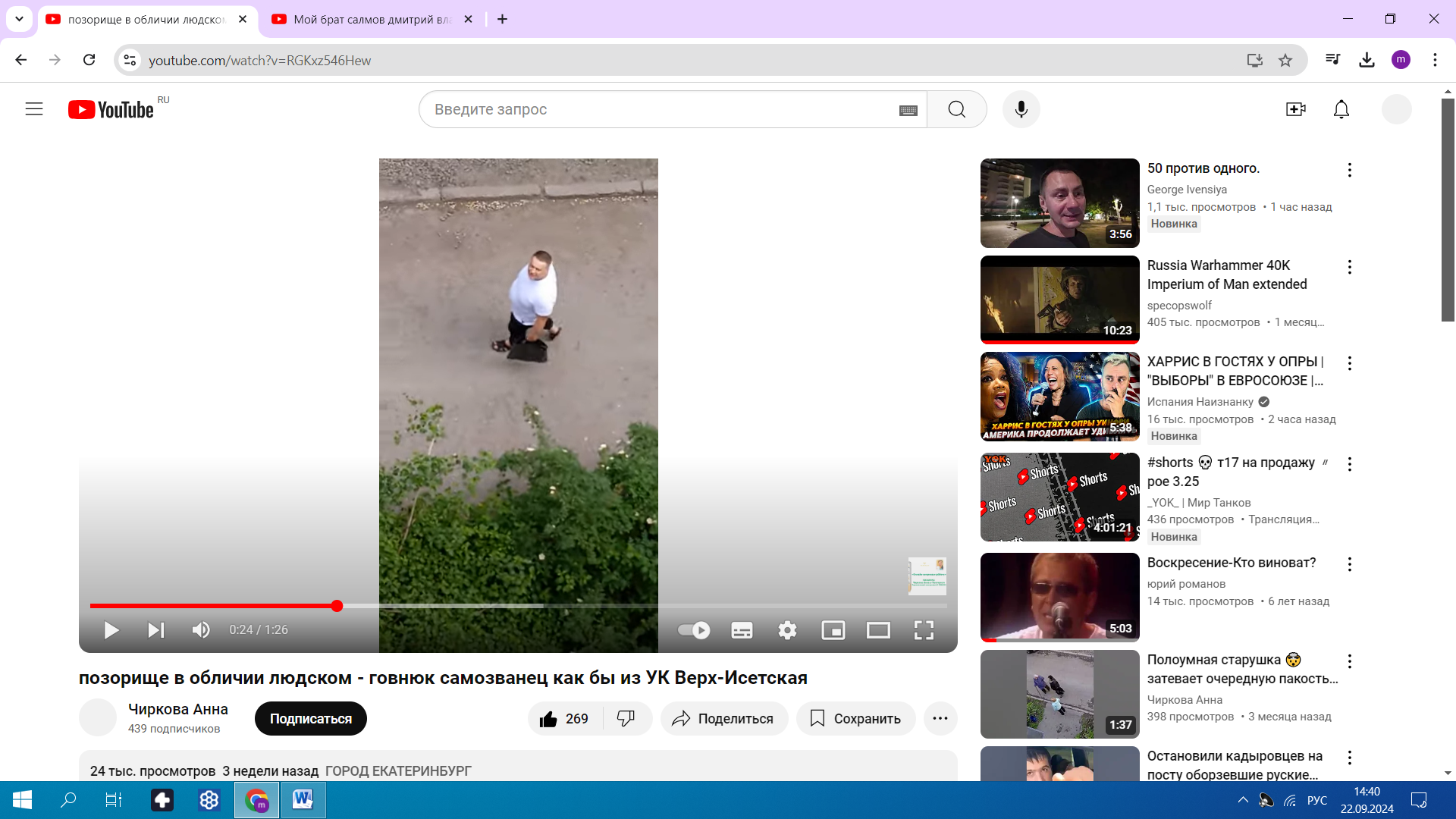
Task: Open the player settings gear
Action: pos(787,630)
